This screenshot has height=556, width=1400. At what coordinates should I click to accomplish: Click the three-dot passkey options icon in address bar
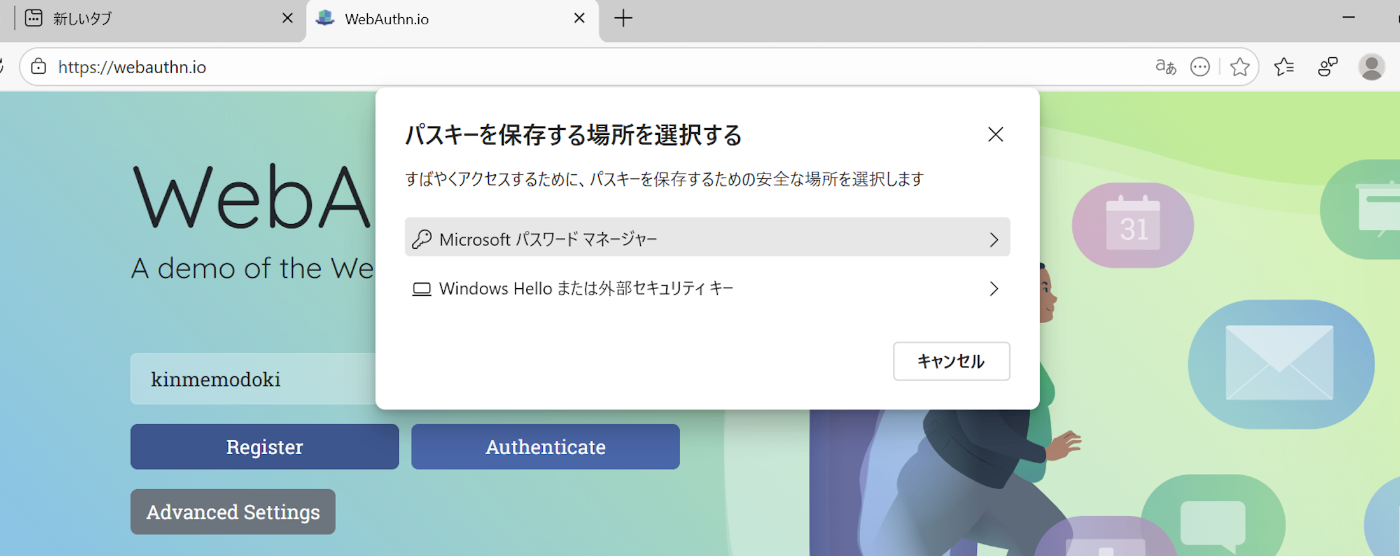pos(1201,67)
